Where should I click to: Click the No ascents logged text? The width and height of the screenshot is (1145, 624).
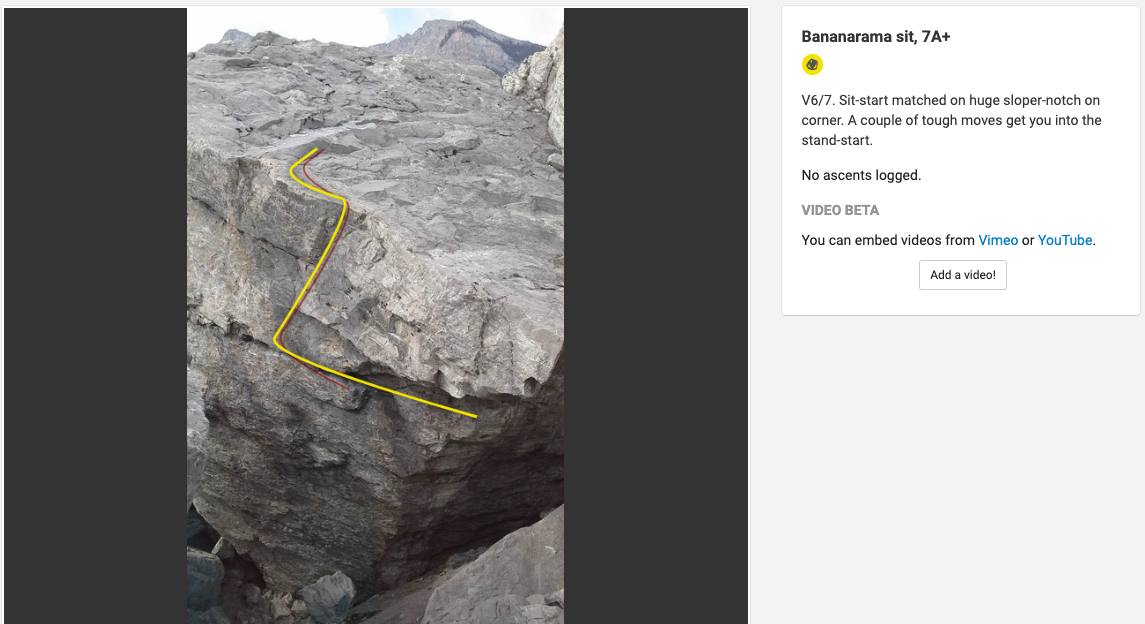pyautogui.click(x=861, y=175)
